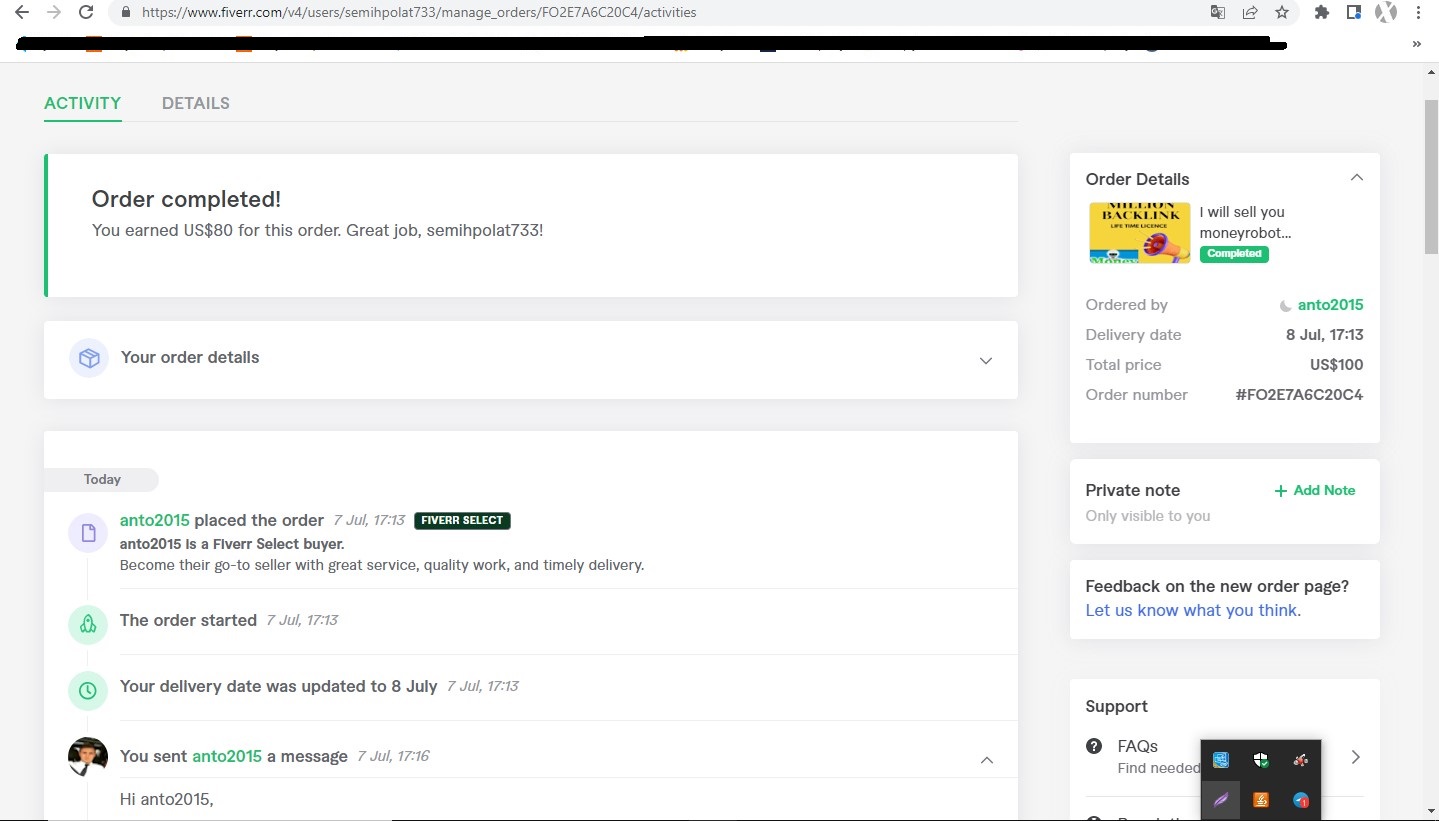Screen dimensions: 1439x821
Task: Click the blue Intel graphics tray icon
Action: 1221,760
